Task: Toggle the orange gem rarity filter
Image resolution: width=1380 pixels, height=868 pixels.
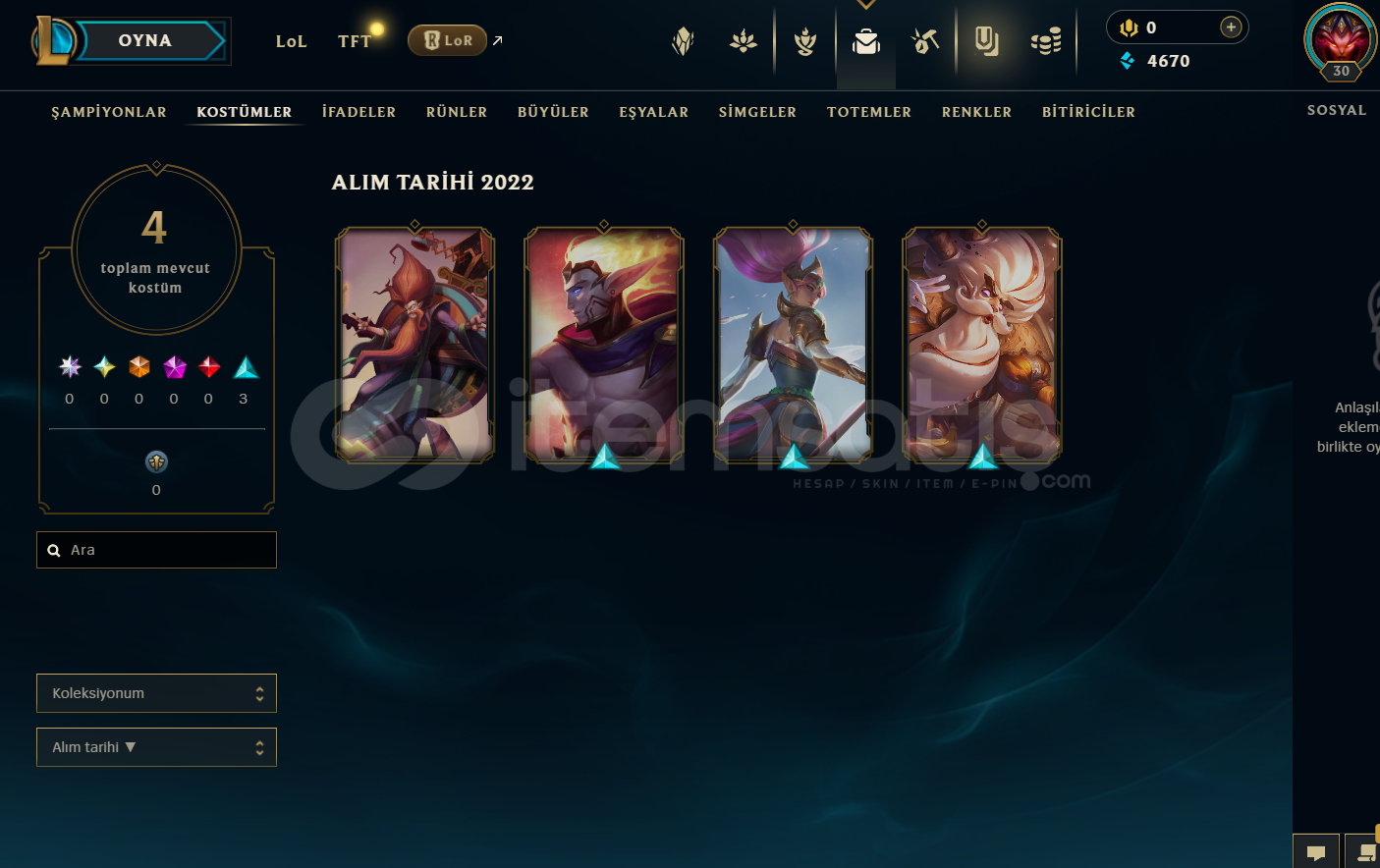Action: pyautogui.click(x=139, y=367)
